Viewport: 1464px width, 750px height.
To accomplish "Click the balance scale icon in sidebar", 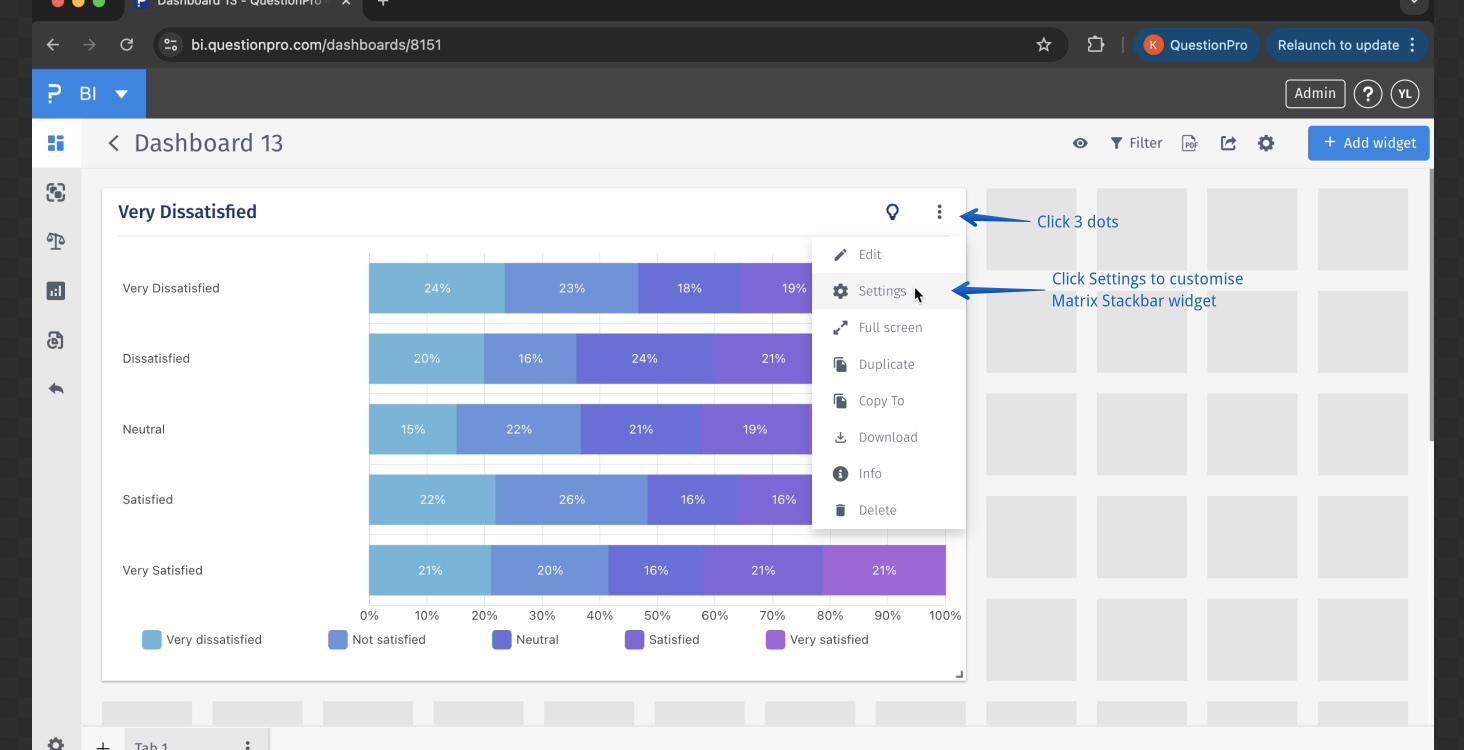I will (56, 241).
